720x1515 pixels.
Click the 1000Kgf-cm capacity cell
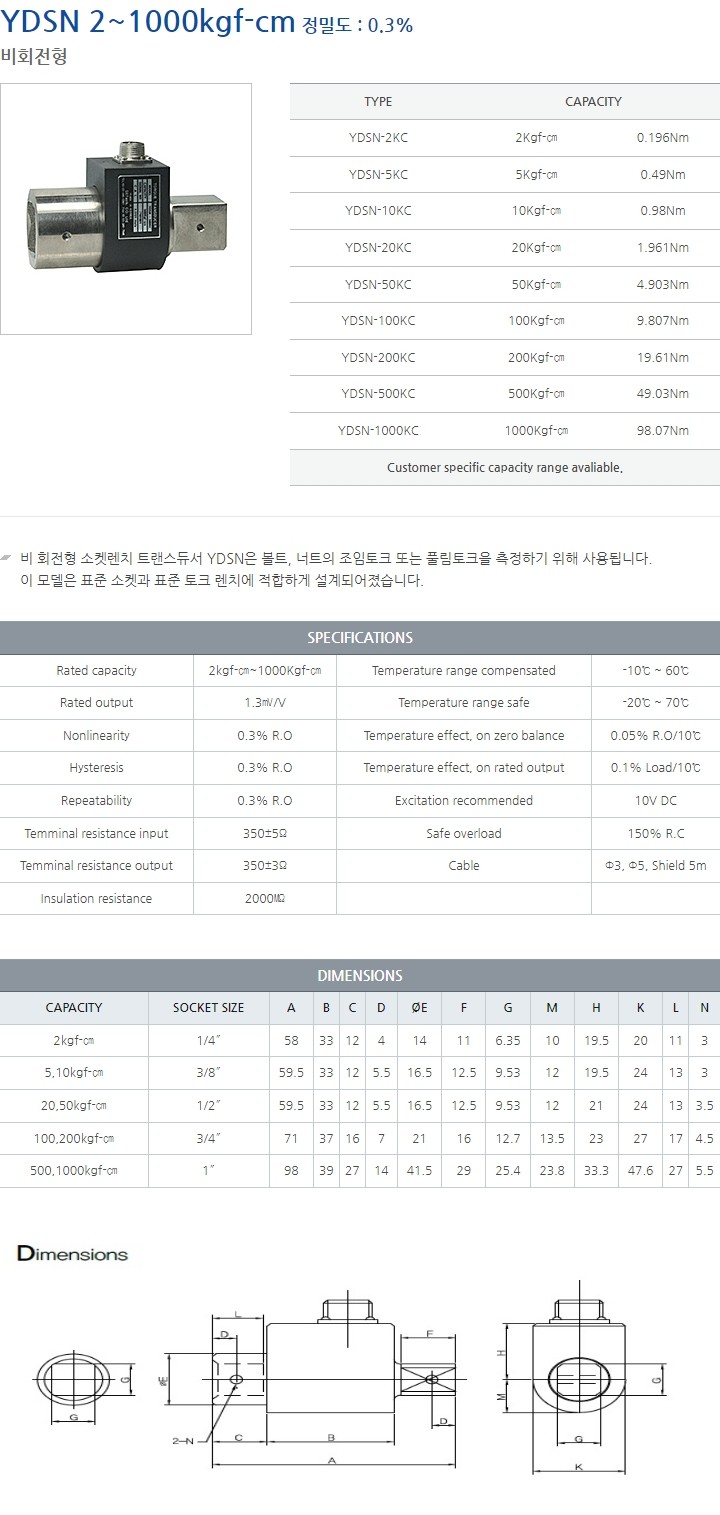click(x=536, y=430)
